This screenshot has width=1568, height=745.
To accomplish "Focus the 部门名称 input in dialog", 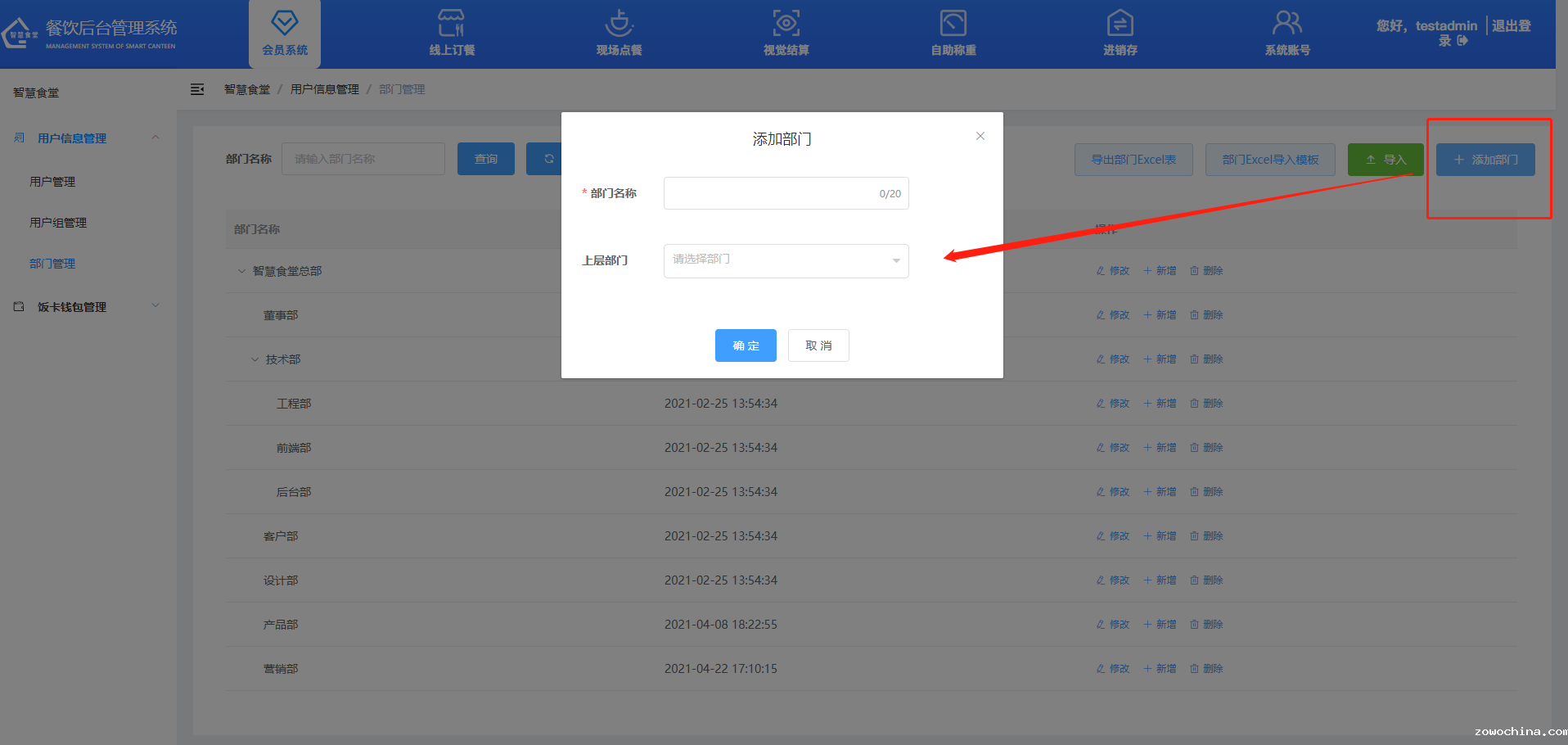I will tap(769, 193).
